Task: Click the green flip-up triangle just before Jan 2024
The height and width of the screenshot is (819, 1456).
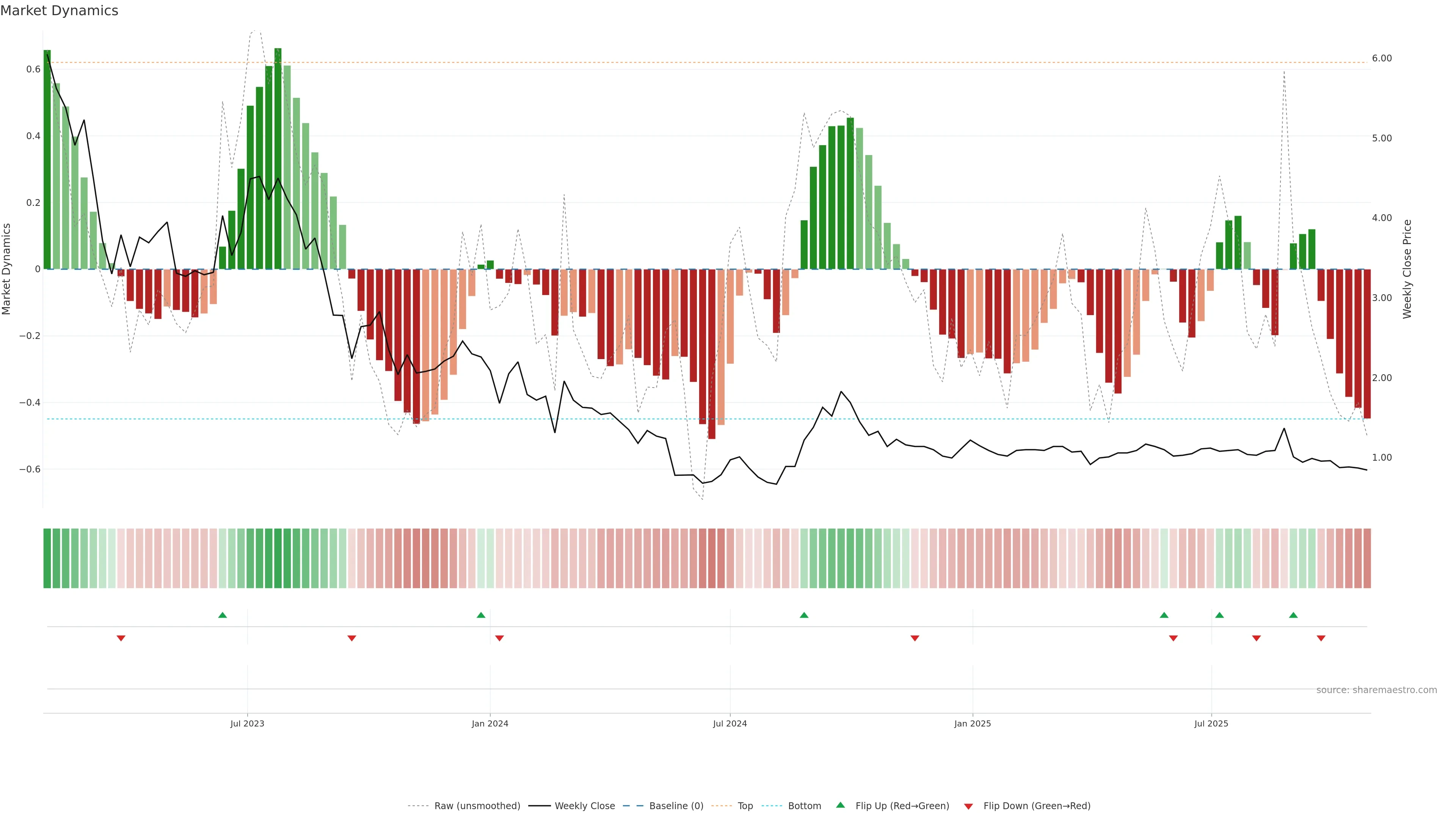Action: (x=480, y=615)
